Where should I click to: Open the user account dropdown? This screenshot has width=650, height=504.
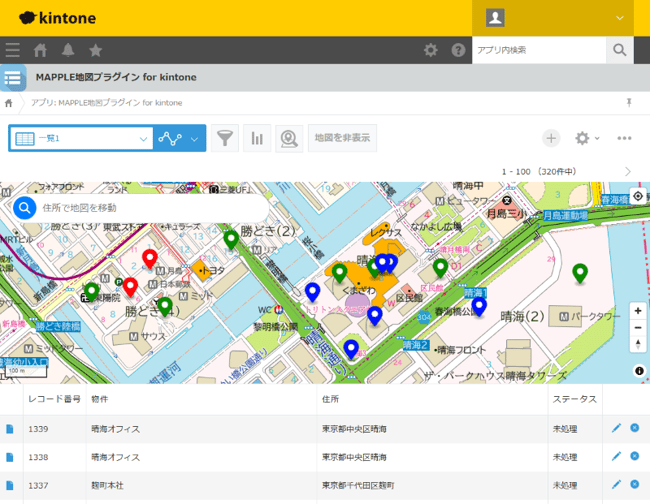pyautogui.click(x=561, y=18)
